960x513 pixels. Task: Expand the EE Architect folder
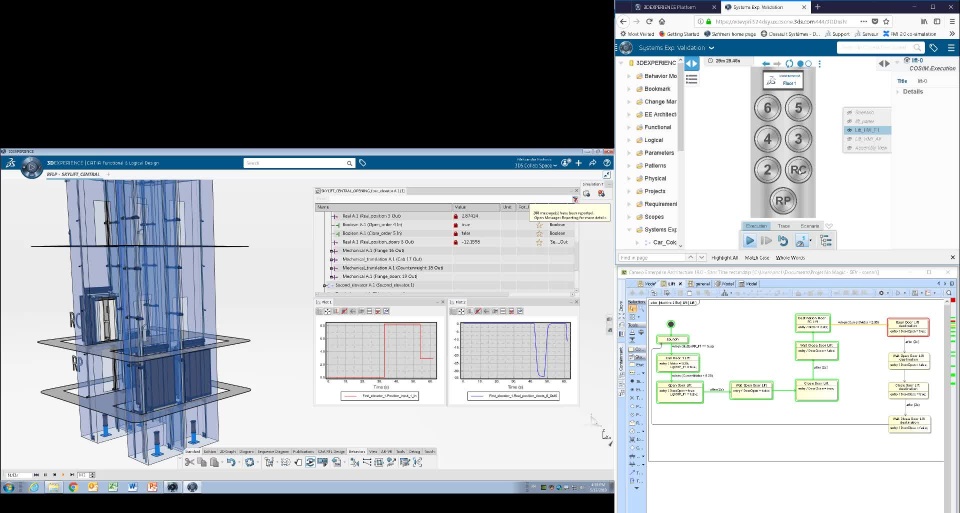point(629,114)
